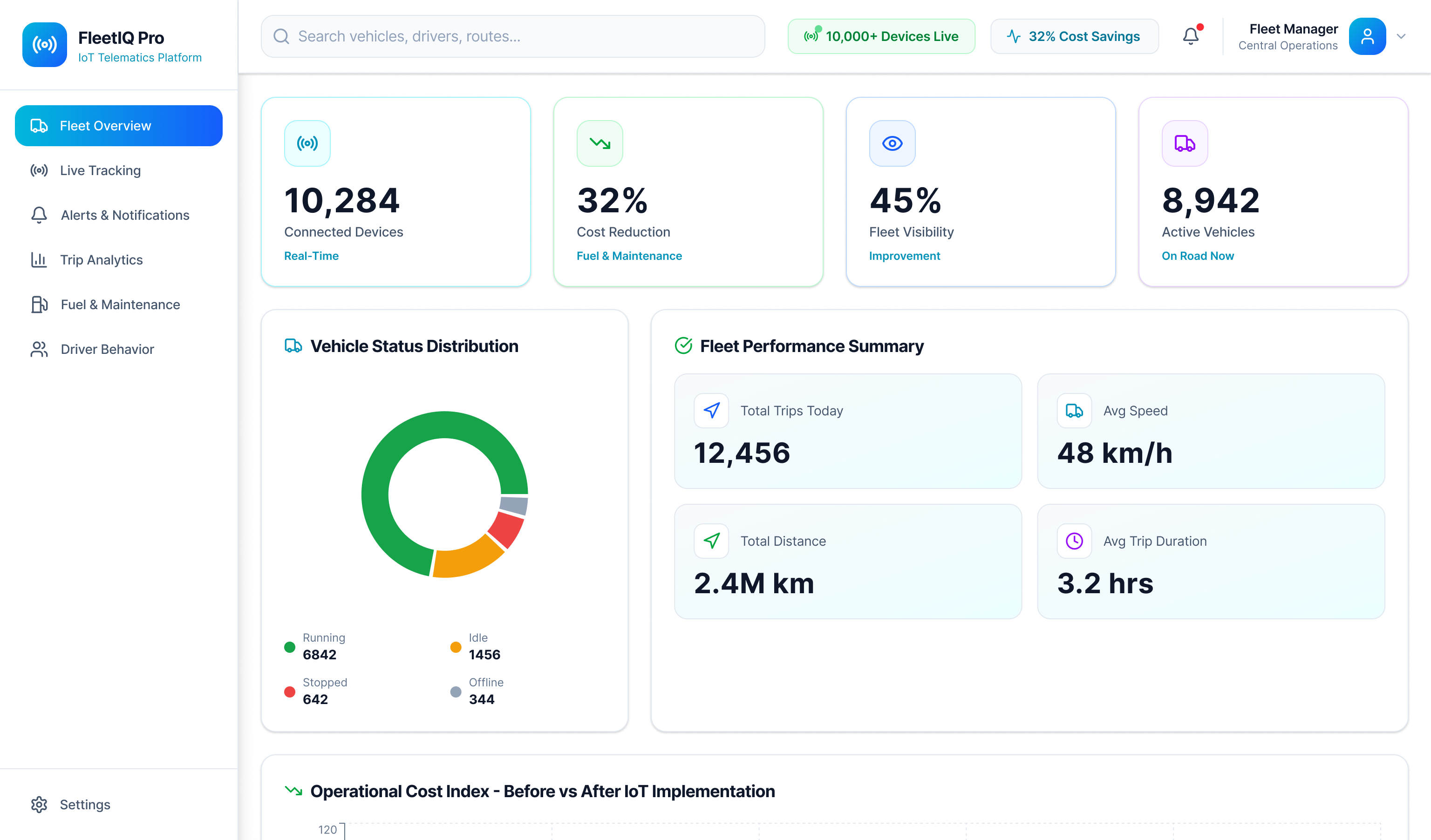Click the Connected Devices signal icon

click(x=307, y=143)
